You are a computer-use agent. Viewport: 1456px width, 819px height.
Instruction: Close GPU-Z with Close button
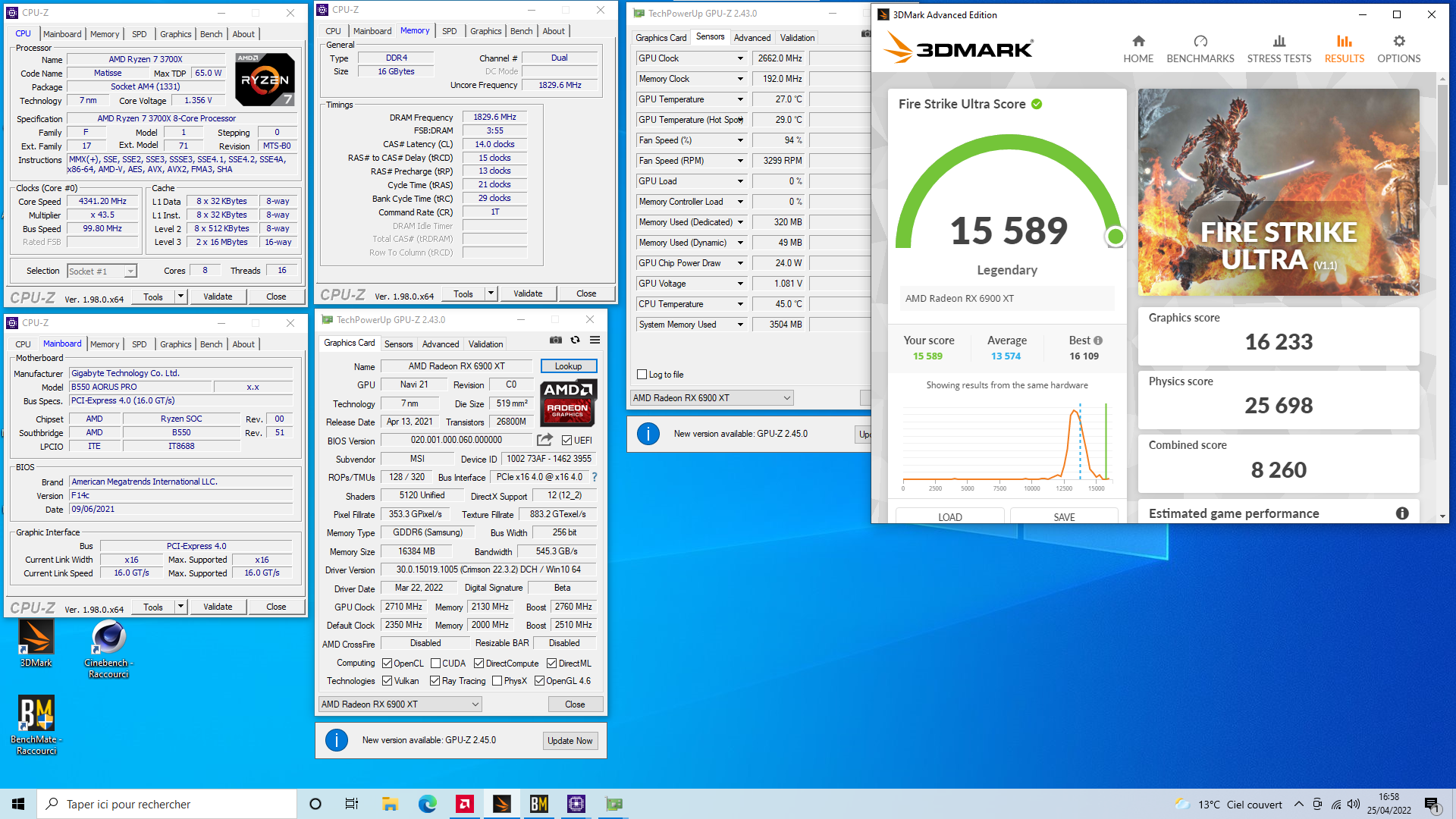coord(575,704)
